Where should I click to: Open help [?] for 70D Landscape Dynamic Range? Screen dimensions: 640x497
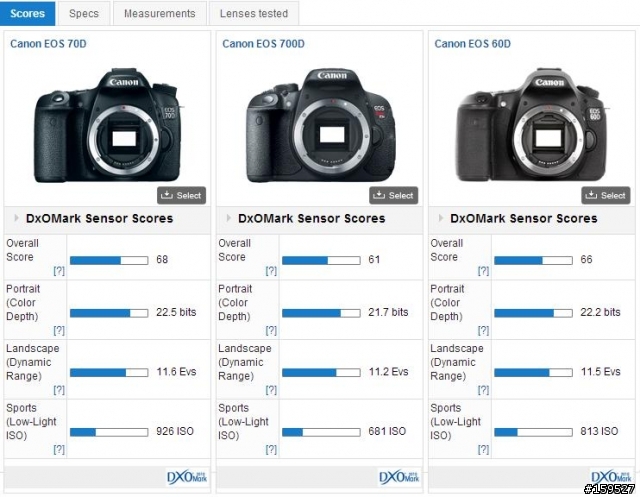[59, 390]
